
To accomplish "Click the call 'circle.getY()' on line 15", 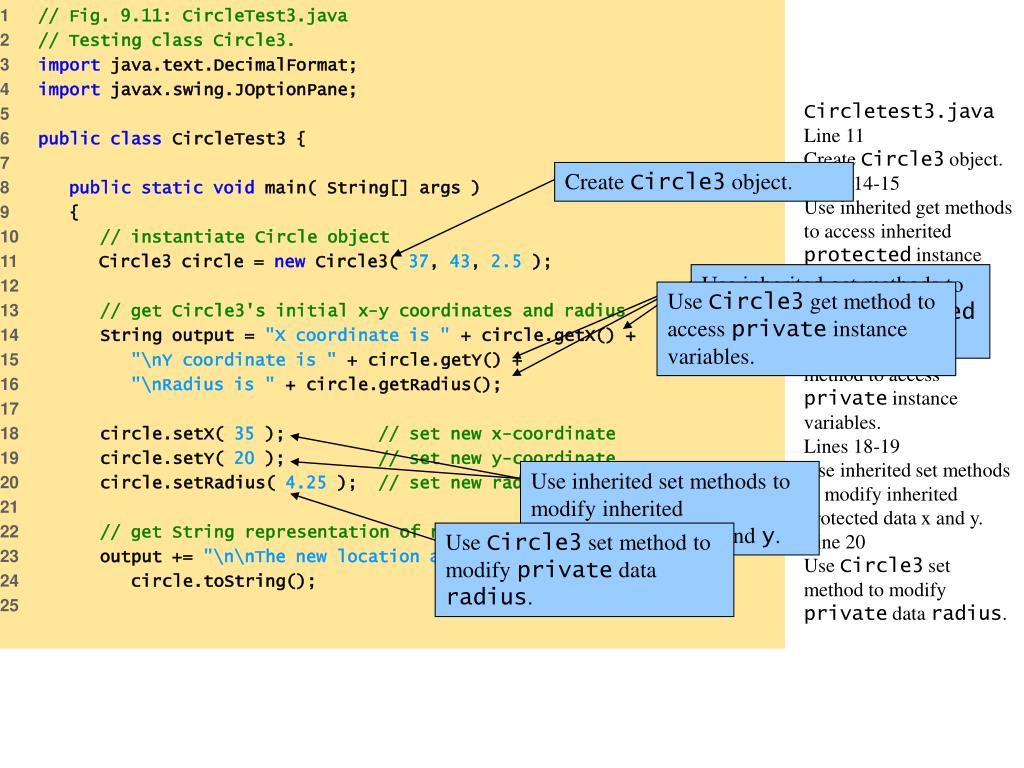I will pyautogui.click(x=434, y=360).
